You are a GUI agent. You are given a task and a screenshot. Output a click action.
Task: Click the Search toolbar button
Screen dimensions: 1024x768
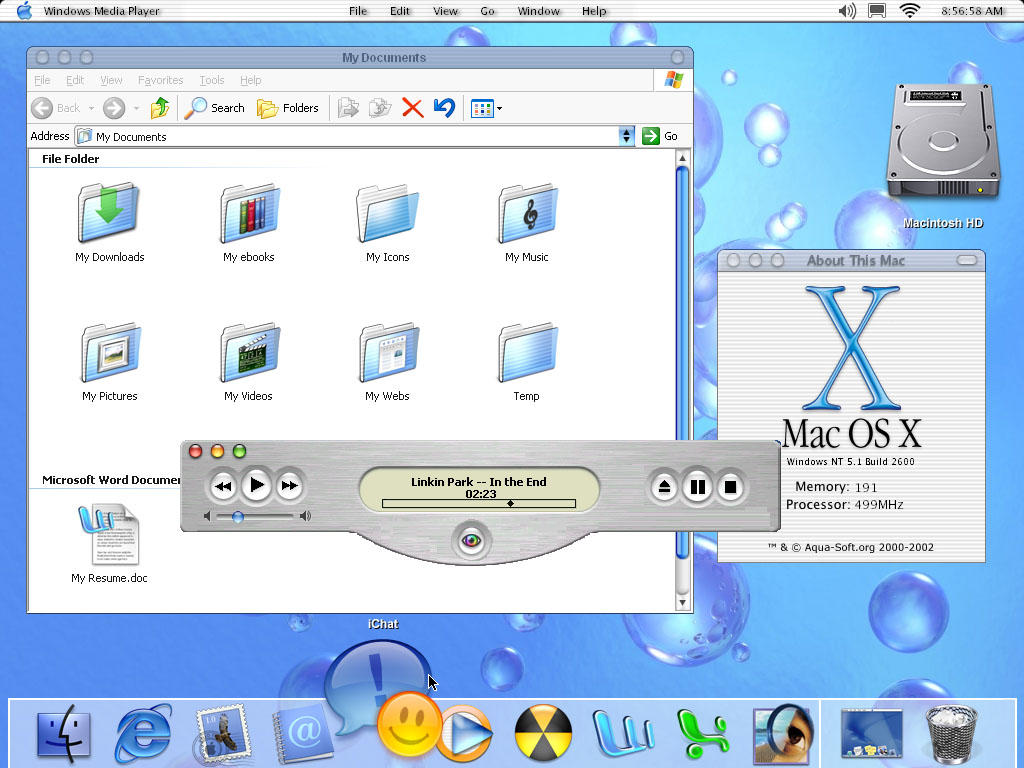[x=214, y=108]
